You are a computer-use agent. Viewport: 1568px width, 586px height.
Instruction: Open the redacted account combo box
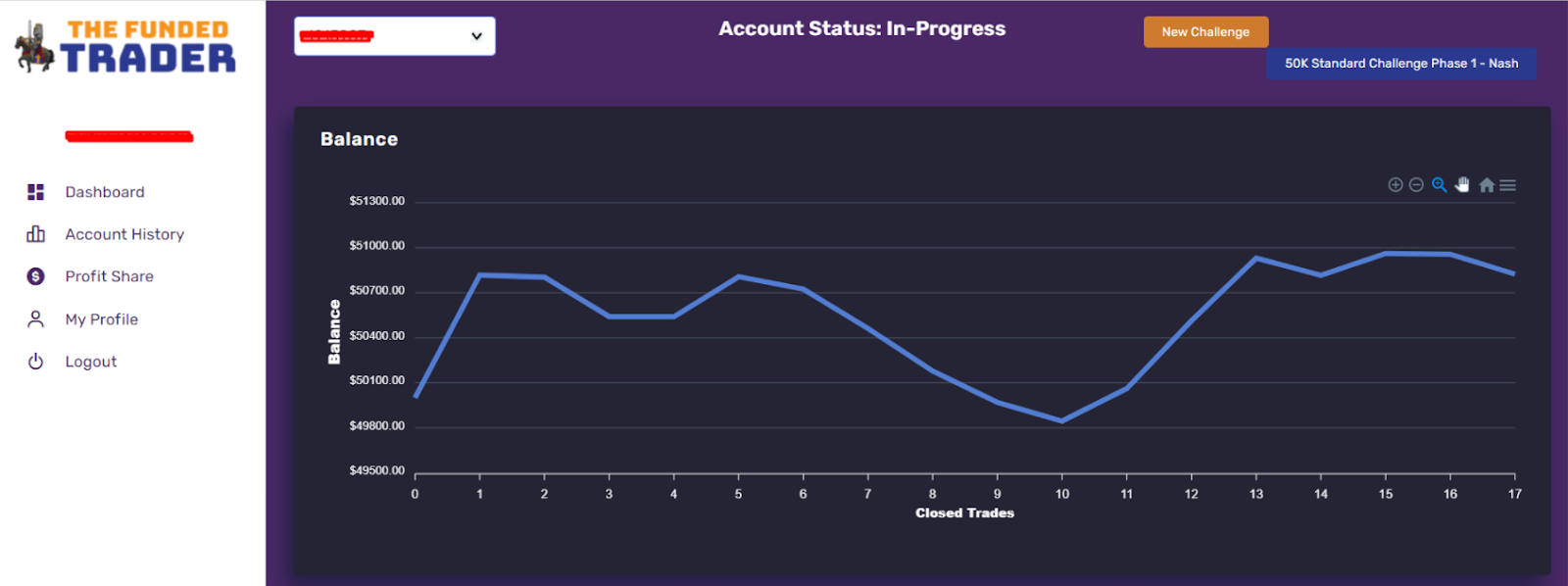(395, 36)
